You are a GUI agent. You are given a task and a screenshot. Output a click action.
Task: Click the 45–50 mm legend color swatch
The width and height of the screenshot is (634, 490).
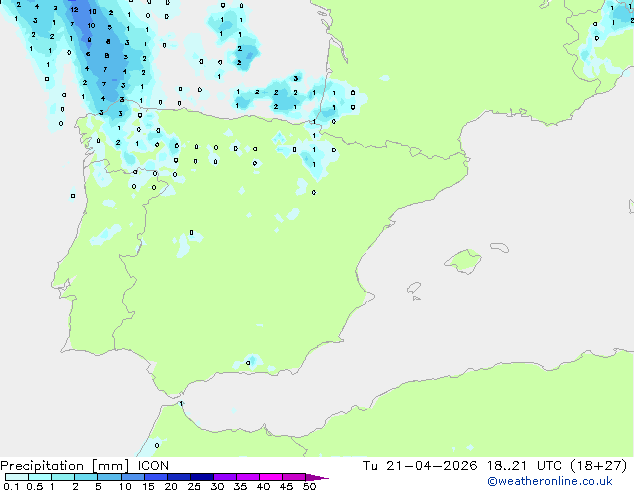point(294,477)
